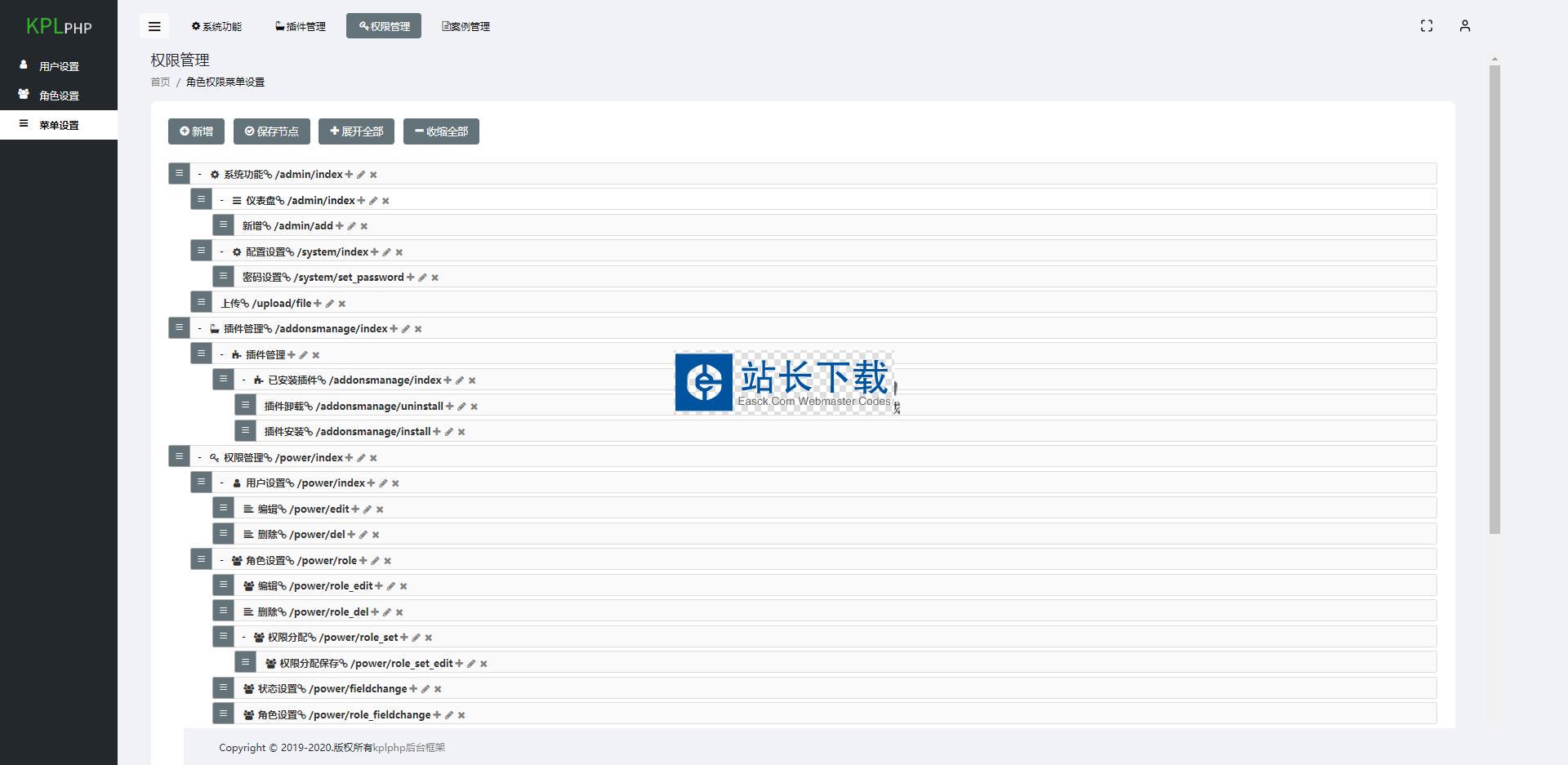Select 角色设置 in the left sidebar
This screenshot has height=765, width=1568.
[x=59, y=96]
